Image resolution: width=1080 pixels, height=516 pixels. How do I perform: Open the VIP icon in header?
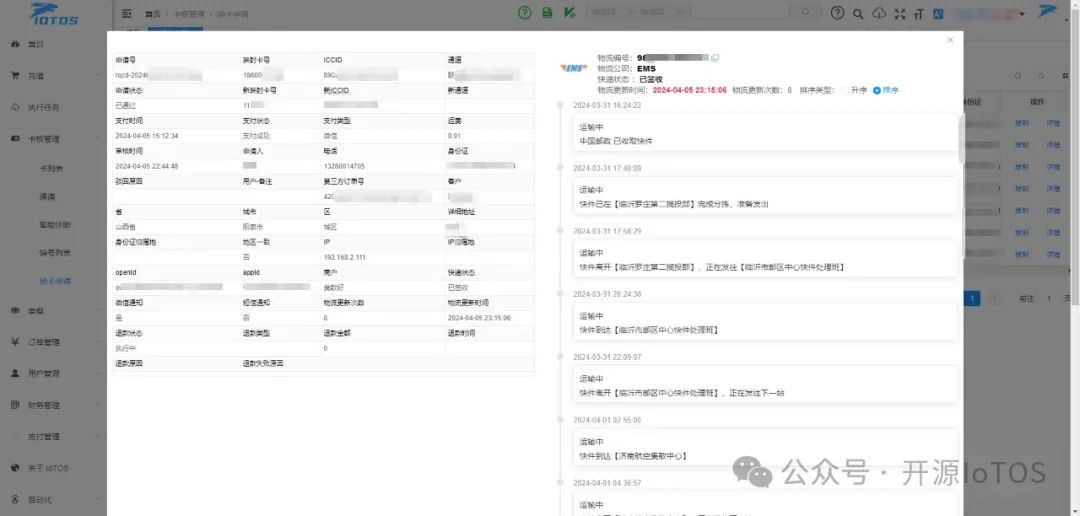(569, 12)
